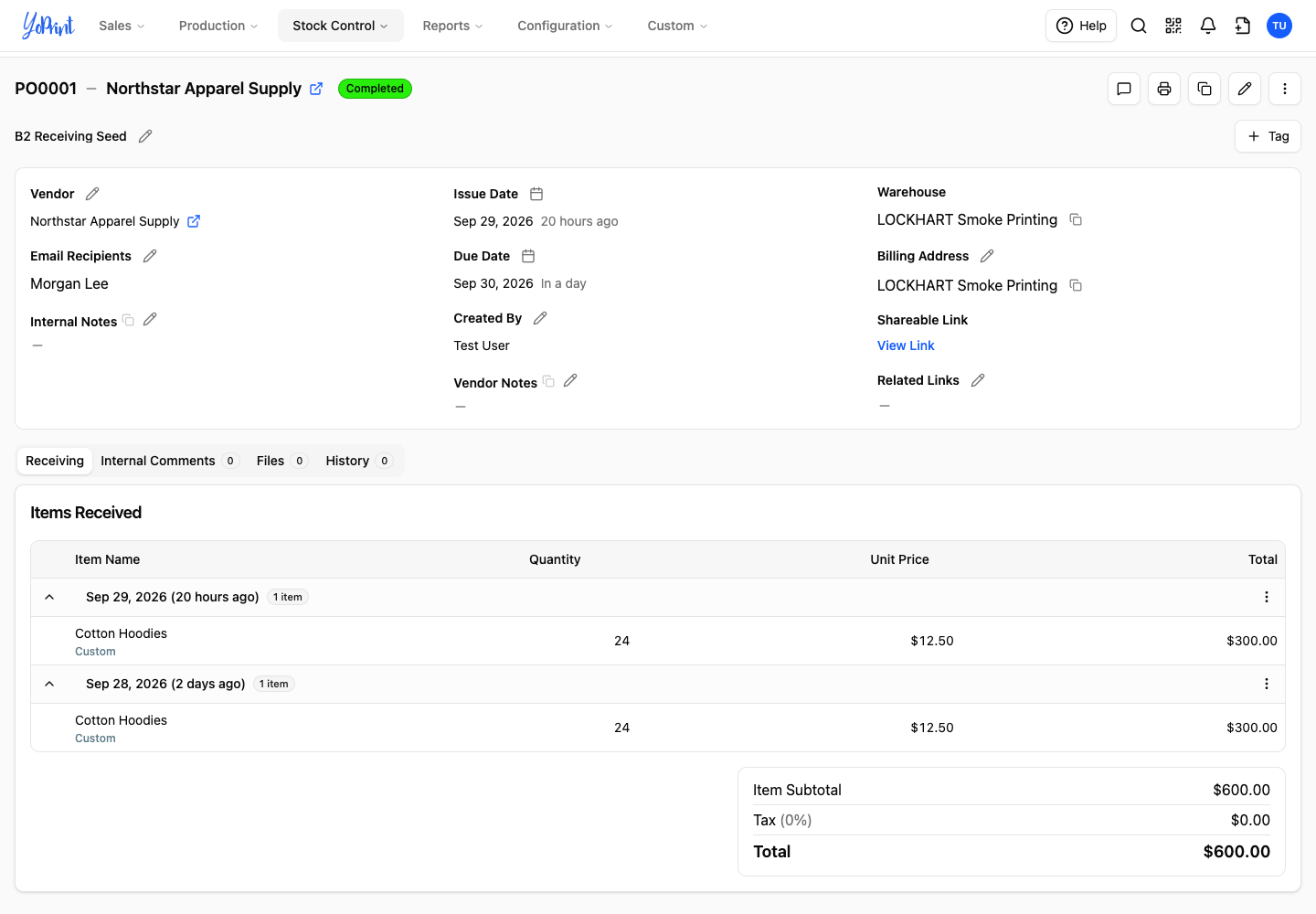Click the import file icon in header

(1243, 26)
